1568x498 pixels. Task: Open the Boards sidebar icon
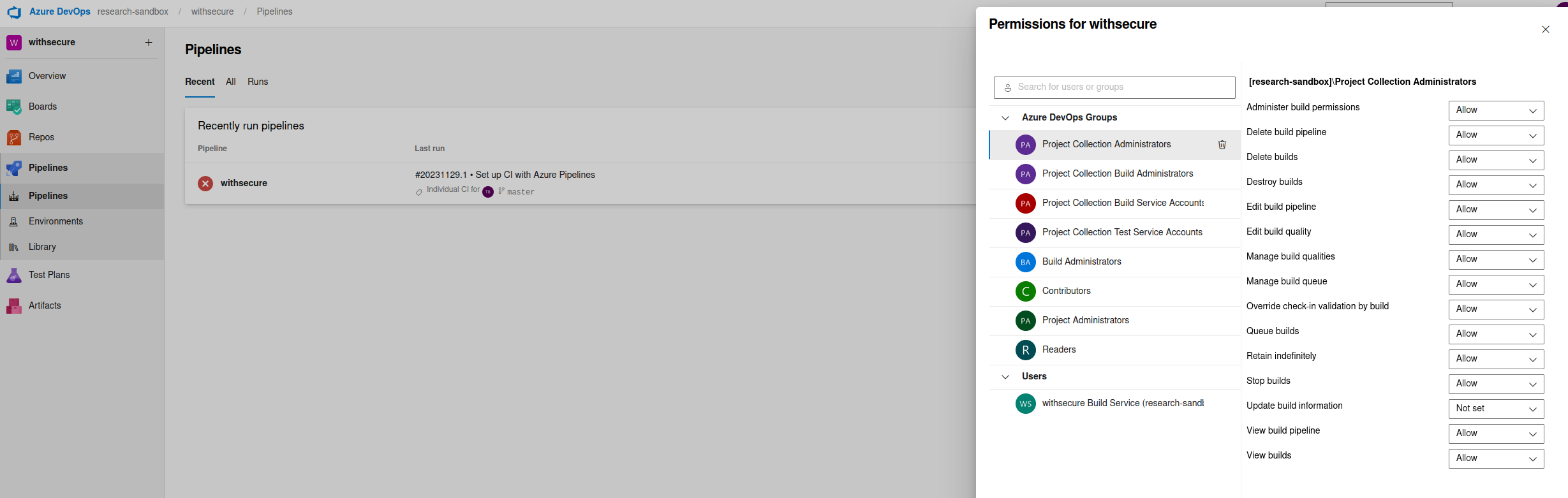14,107
